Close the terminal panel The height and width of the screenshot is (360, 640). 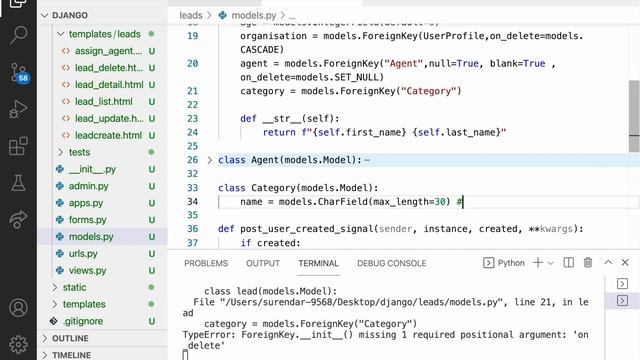click(x=625, y=262)
